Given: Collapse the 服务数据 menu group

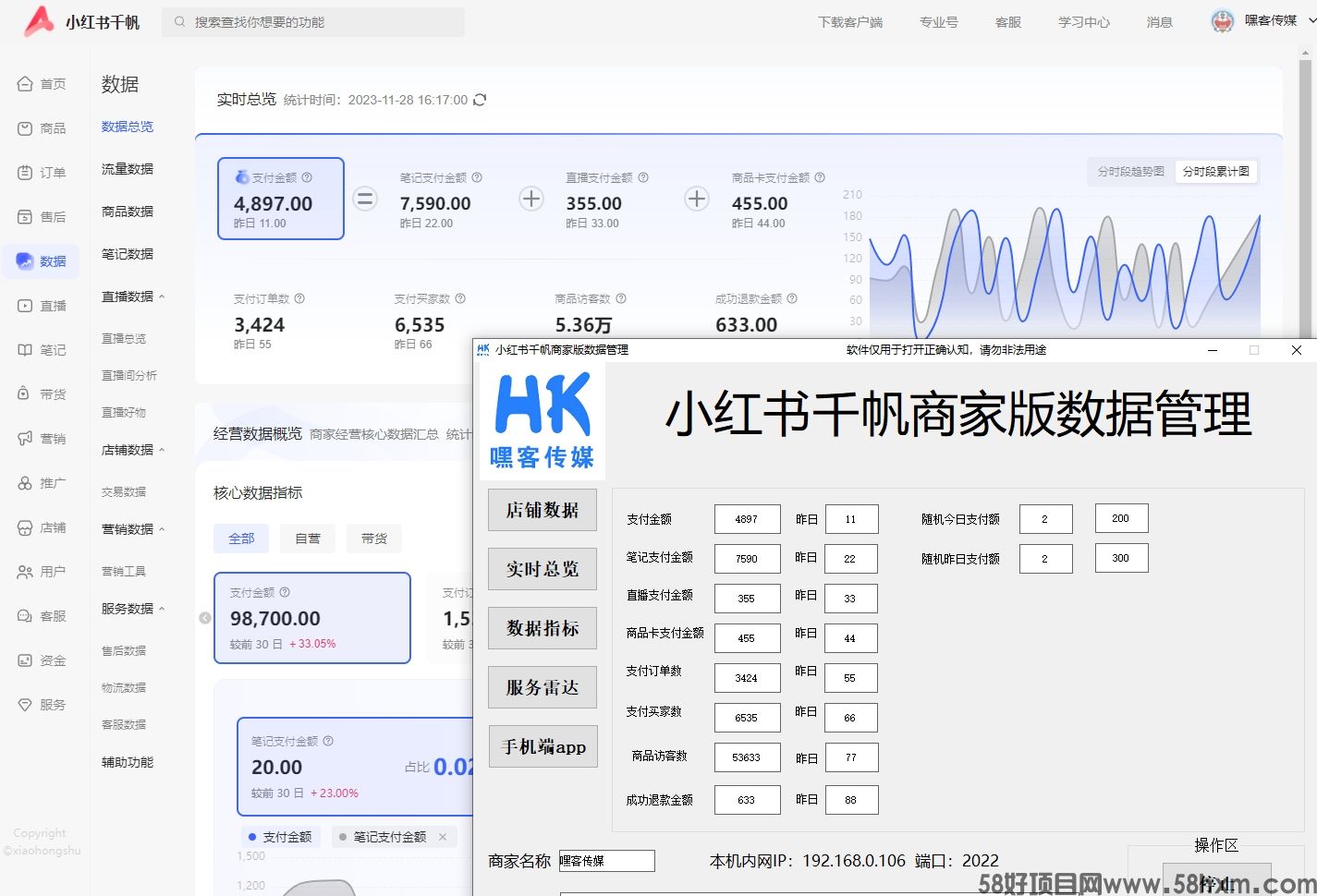Looking at the screenshot, I should (x=162, y=609).
